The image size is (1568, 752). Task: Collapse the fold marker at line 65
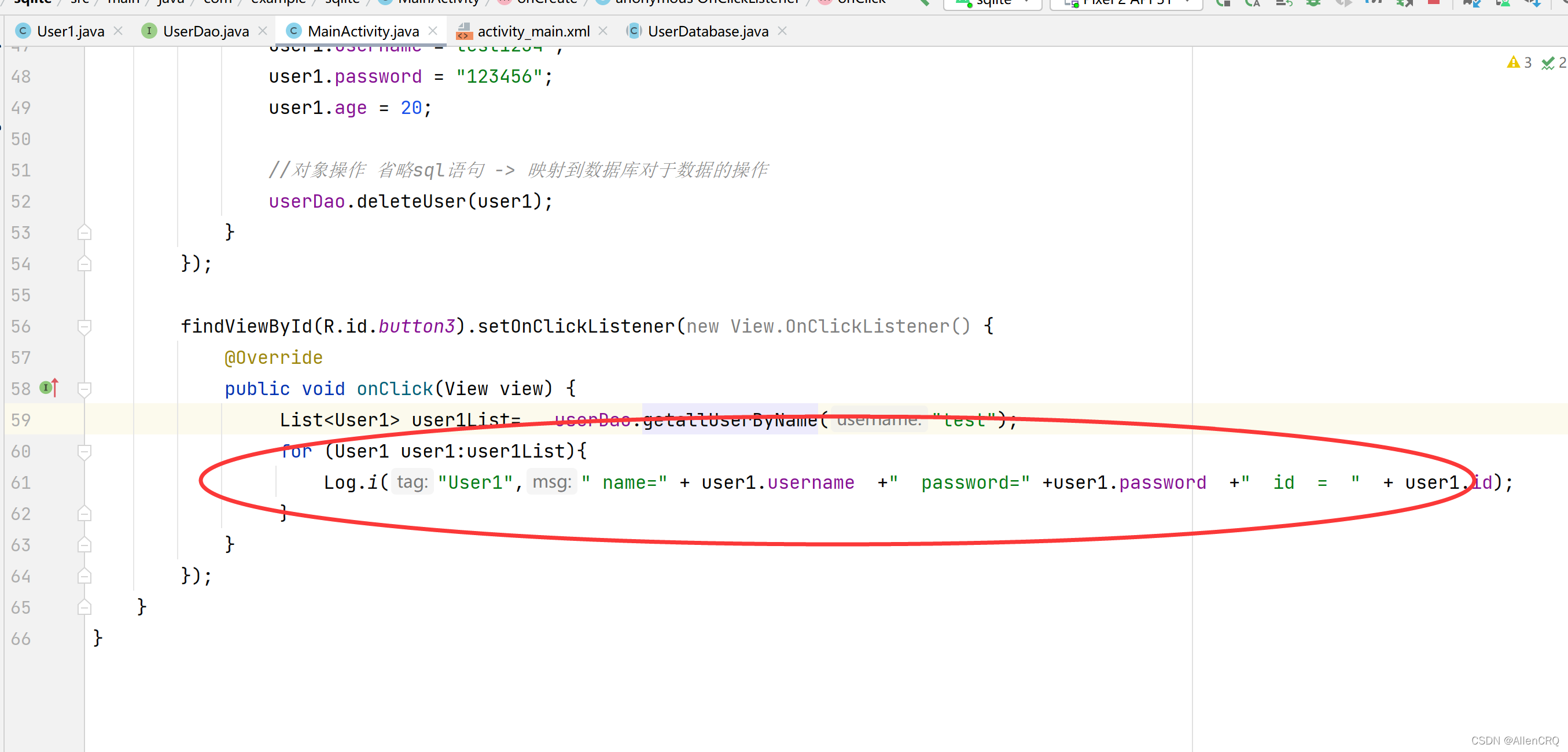point(84,607)
